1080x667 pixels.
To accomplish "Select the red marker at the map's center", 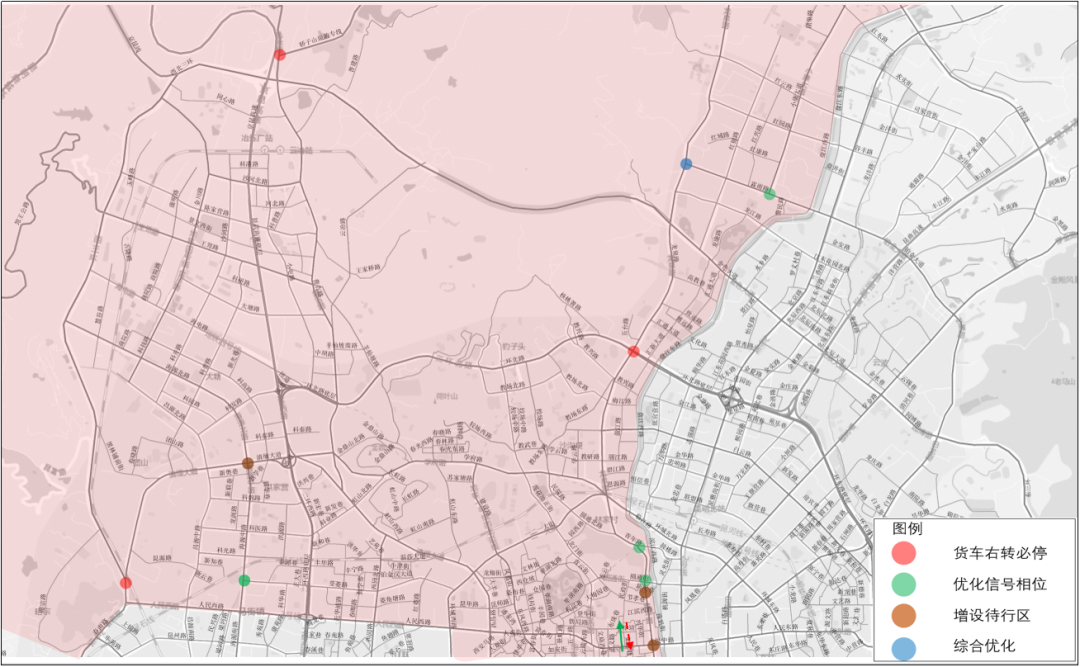I will coord(634,351).
